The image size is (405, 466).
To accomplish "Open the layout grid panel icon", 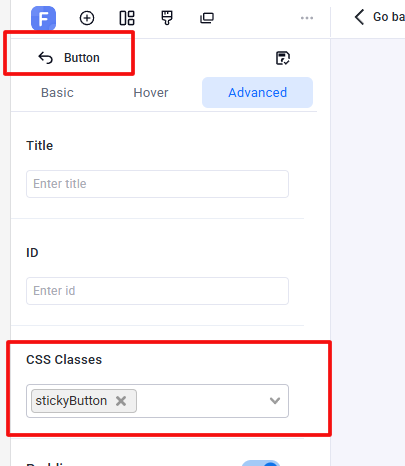I will point(127,18).
